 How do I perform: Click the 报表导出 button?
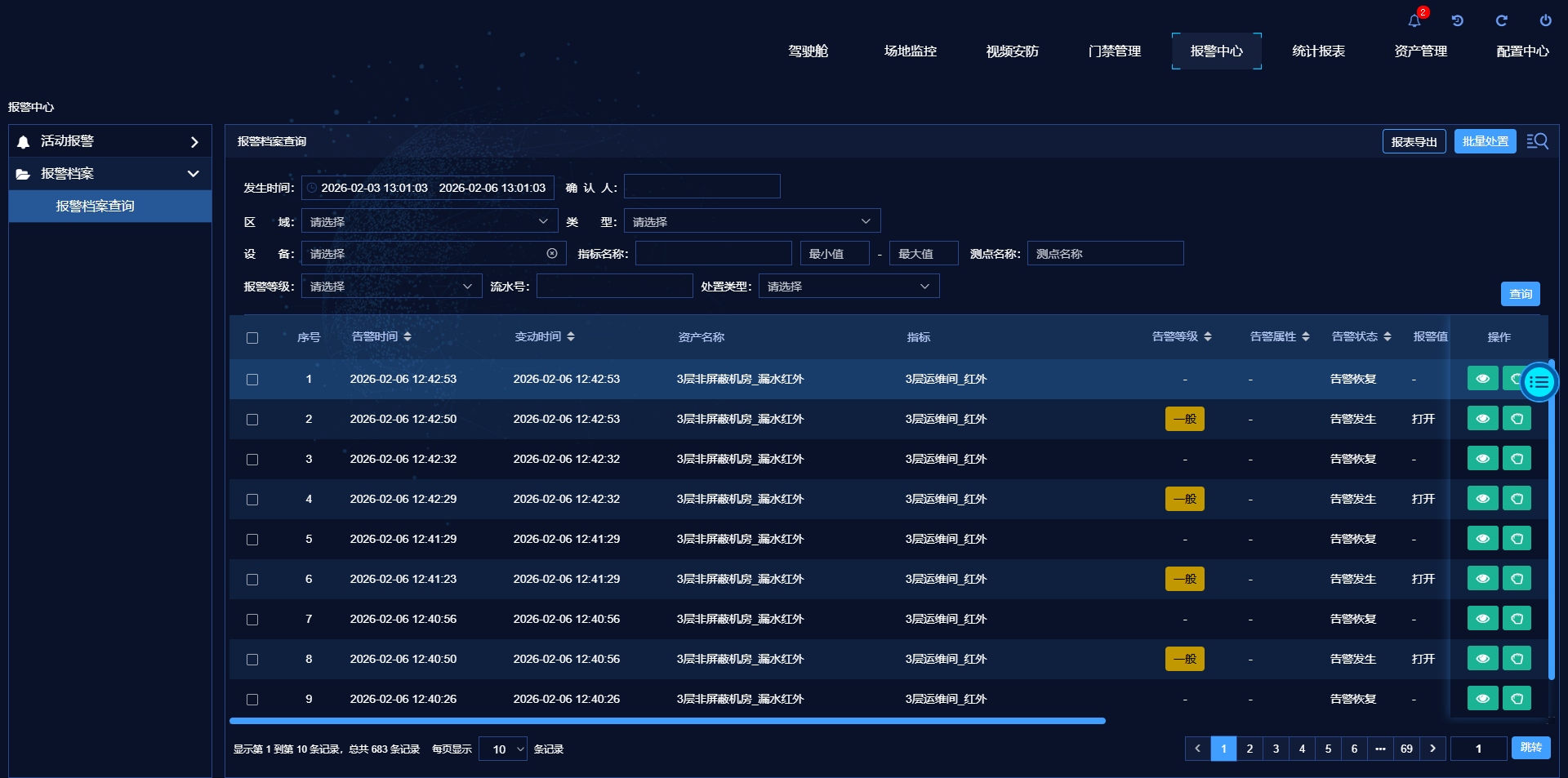[1414, 141]
